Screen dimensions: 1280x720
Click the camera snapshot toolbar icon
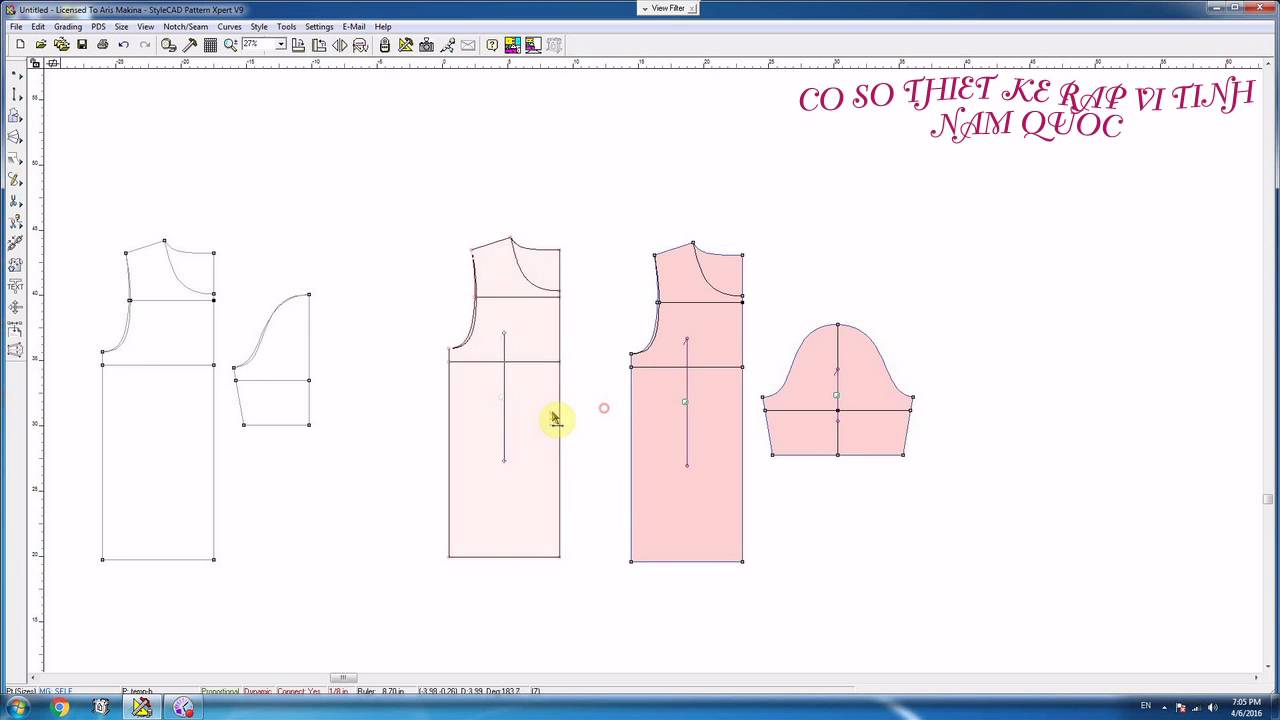pos(427,45)
